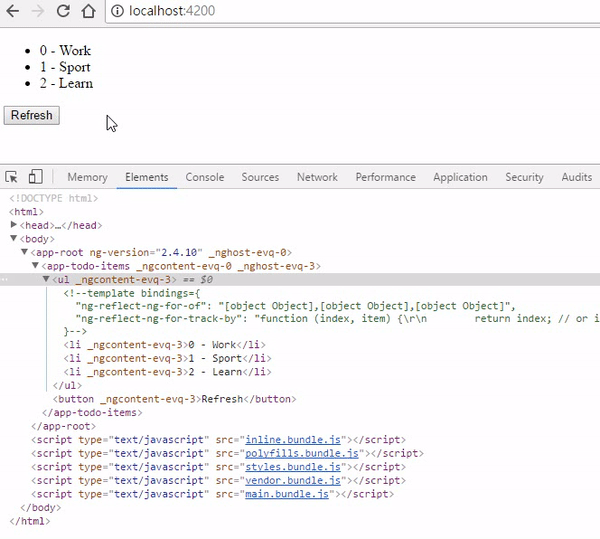Collapse the body element node
The height and width of the screenshot is (539, 600).
[14, 238]
